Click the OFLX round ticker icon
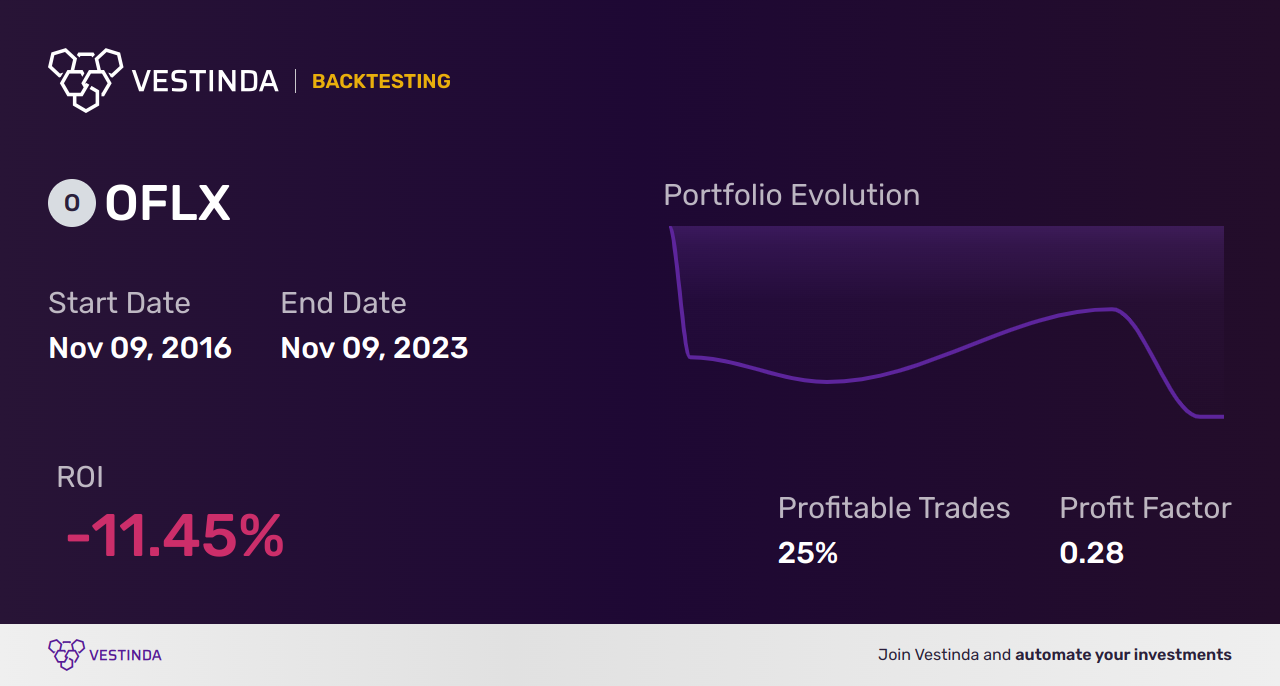1280x686 pixels. pyautogui.click(x=72, y=203)
